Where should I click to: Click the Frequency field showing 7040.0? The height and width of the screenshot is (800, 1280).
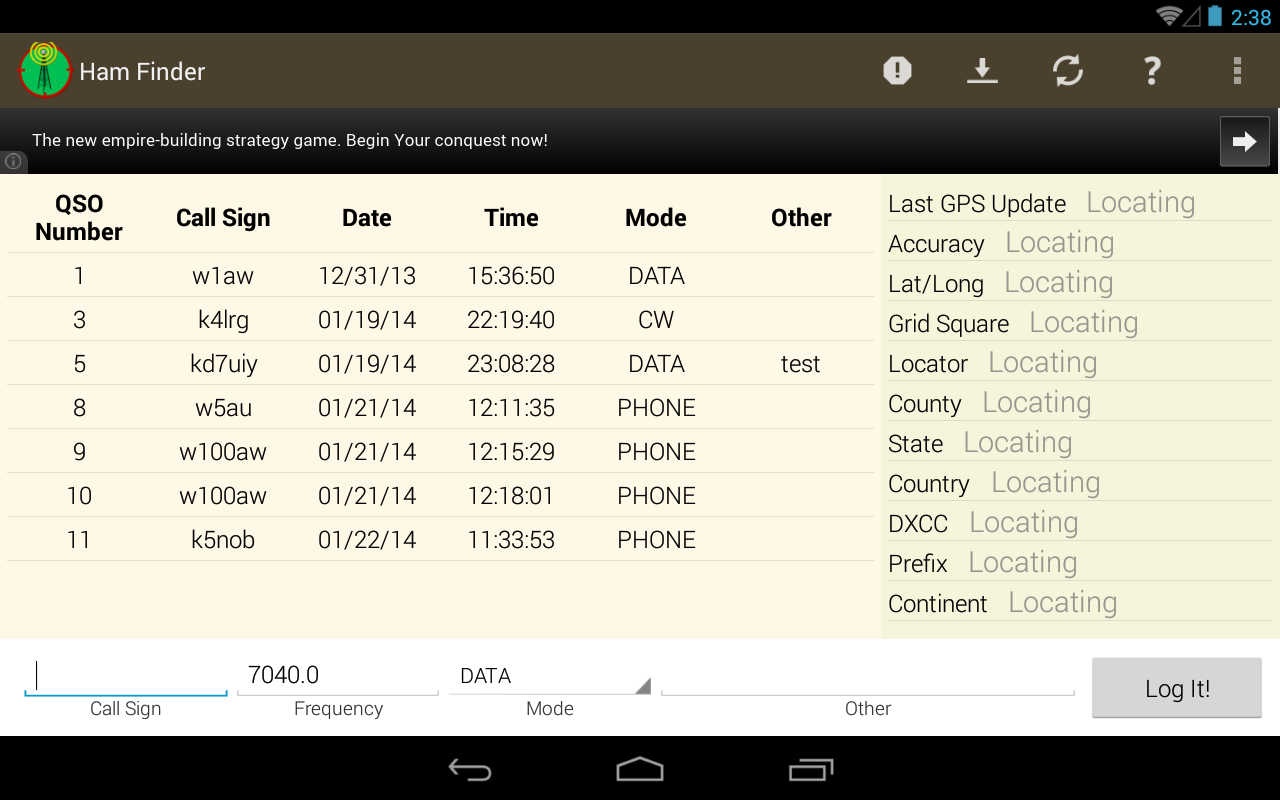click(337, 676)
